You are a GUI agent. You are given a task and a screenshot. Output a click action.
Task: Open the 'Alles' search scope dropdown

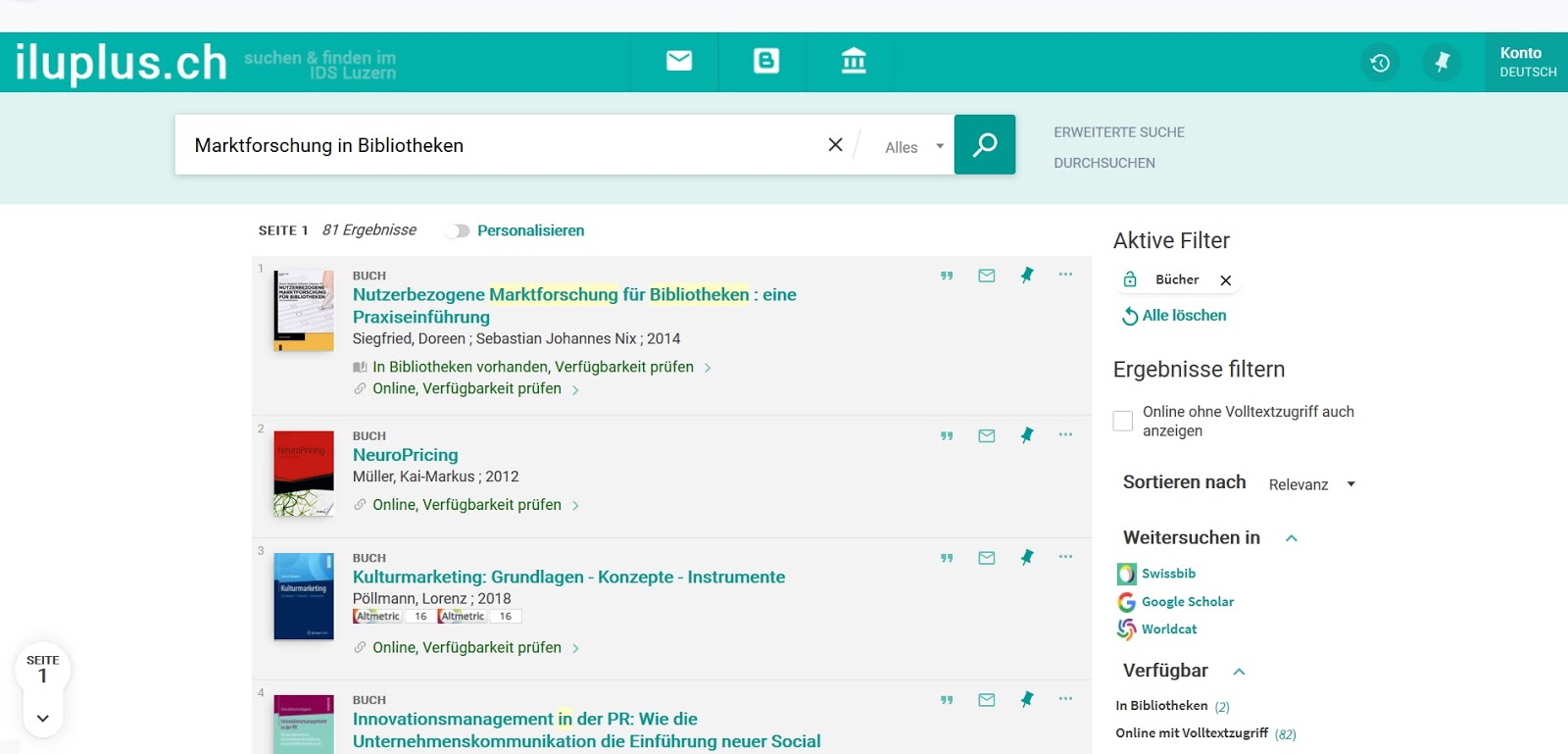[913, 147]
